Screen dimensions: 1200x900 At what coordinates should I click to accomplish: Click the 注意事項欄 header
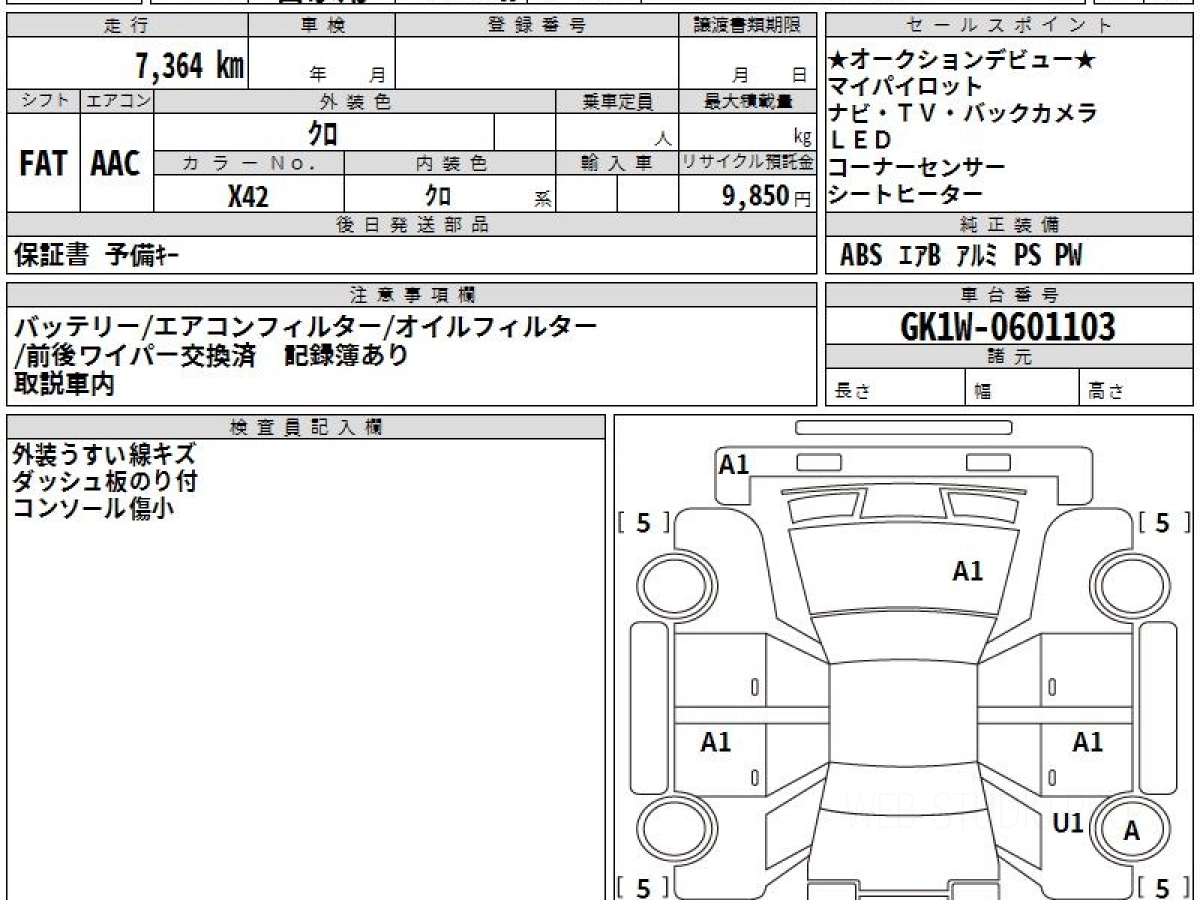point(412,295)
